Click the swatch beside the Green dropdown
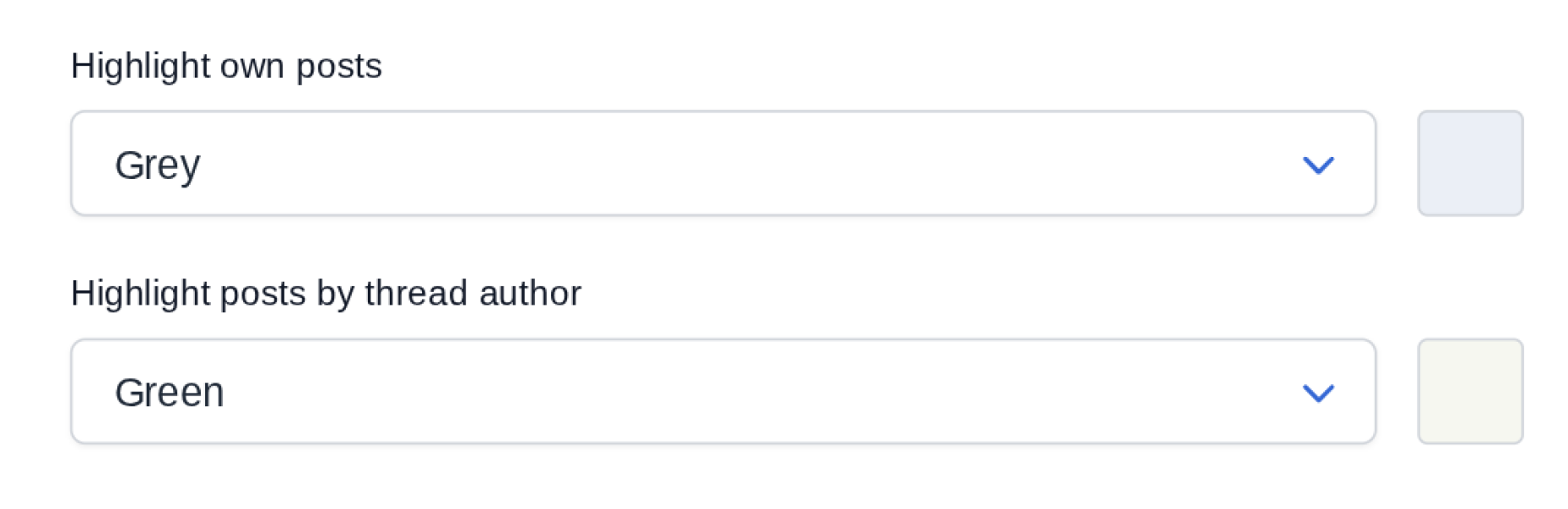This screenshot has width=1568, height=509. coord(1470,391)
